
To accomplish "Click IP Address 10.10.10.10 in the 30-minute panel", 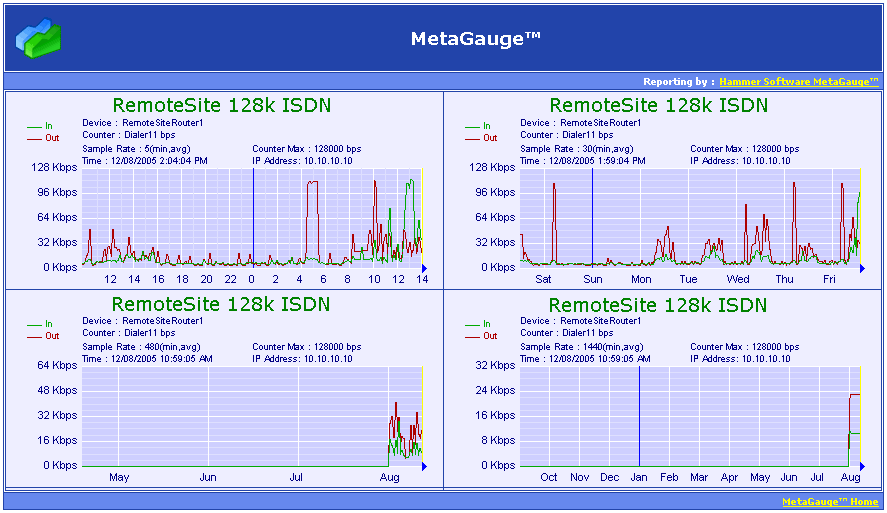I will point(740,161).
